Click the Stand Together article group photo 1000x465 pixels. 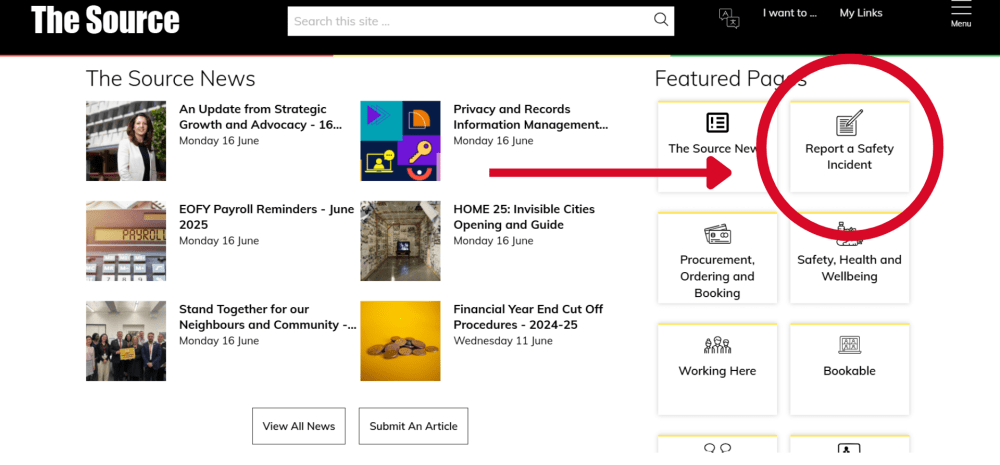coord(126,341)
